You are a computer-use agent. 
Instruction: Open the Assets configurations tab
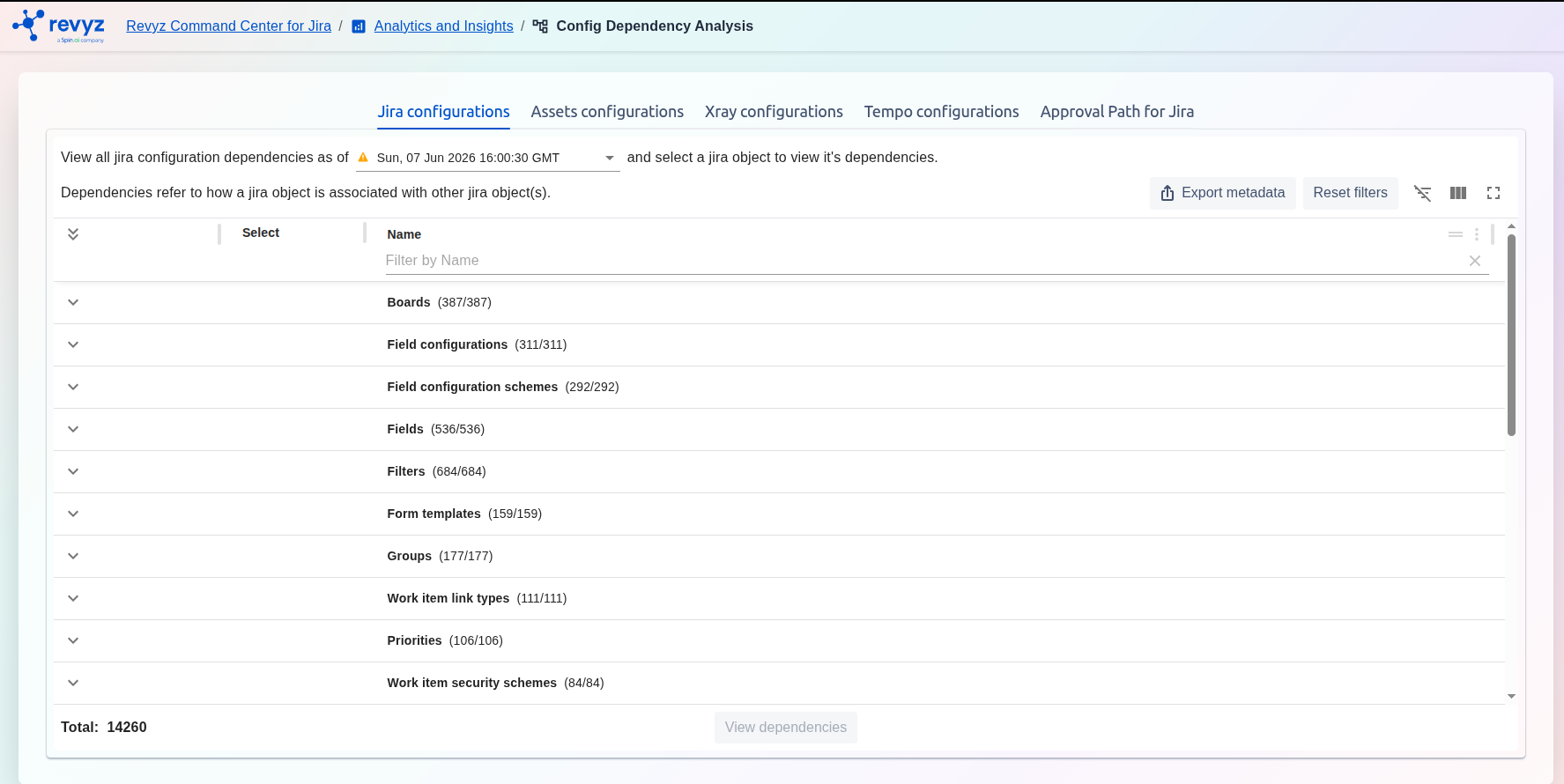tap(607, 112)
